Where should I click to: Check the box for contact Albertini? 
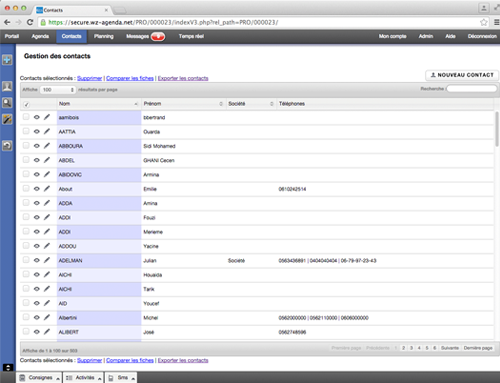click(x=26, y=317)
